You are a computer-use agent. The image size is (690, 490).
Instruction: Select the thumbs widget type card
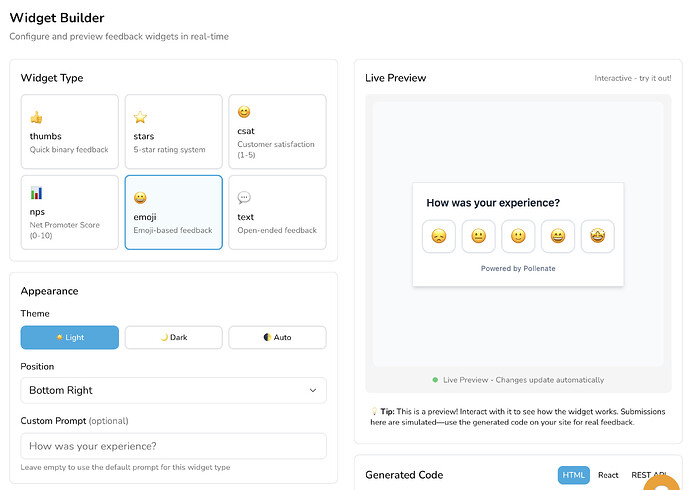click(70, 131)
